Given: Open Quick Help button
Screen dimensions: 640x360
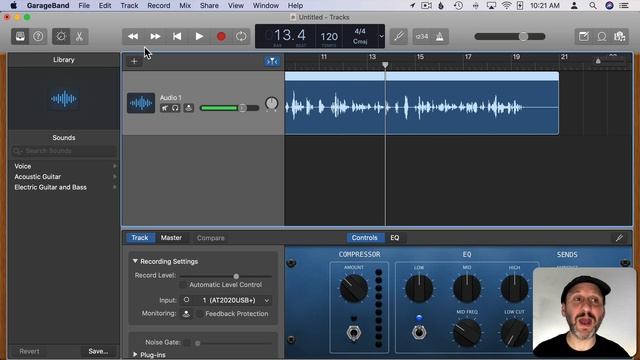Looking at the screenshot, I should click(x=38, y=36).
